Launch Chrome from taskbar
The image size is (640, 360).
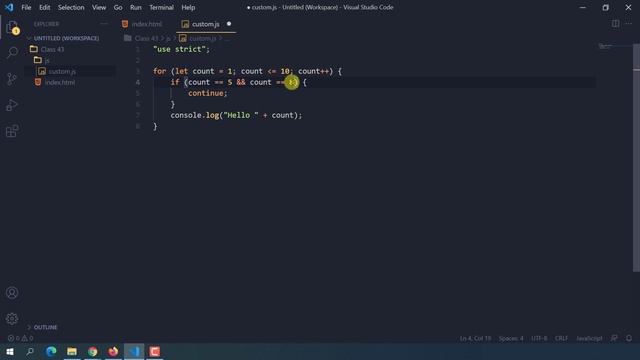click(x=93, y=351)
